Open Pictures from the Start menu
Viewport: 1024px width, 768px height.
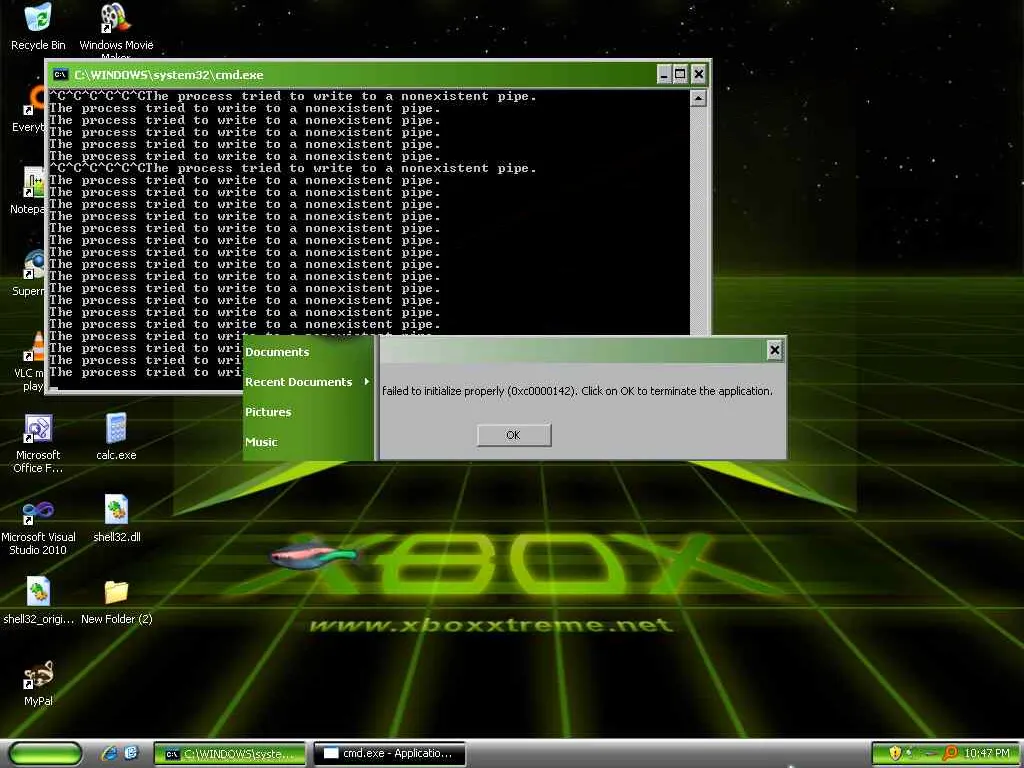268,412
